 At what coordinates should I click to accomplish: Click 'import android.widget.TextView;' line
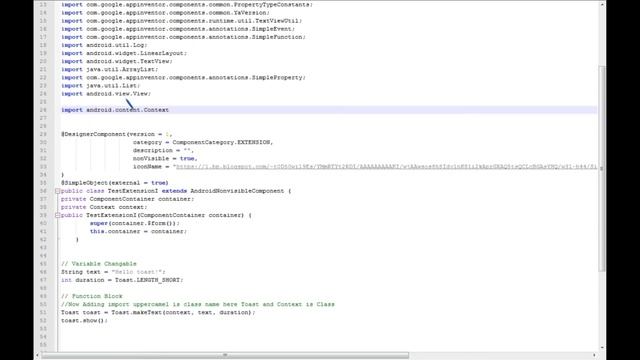point(117,61)
